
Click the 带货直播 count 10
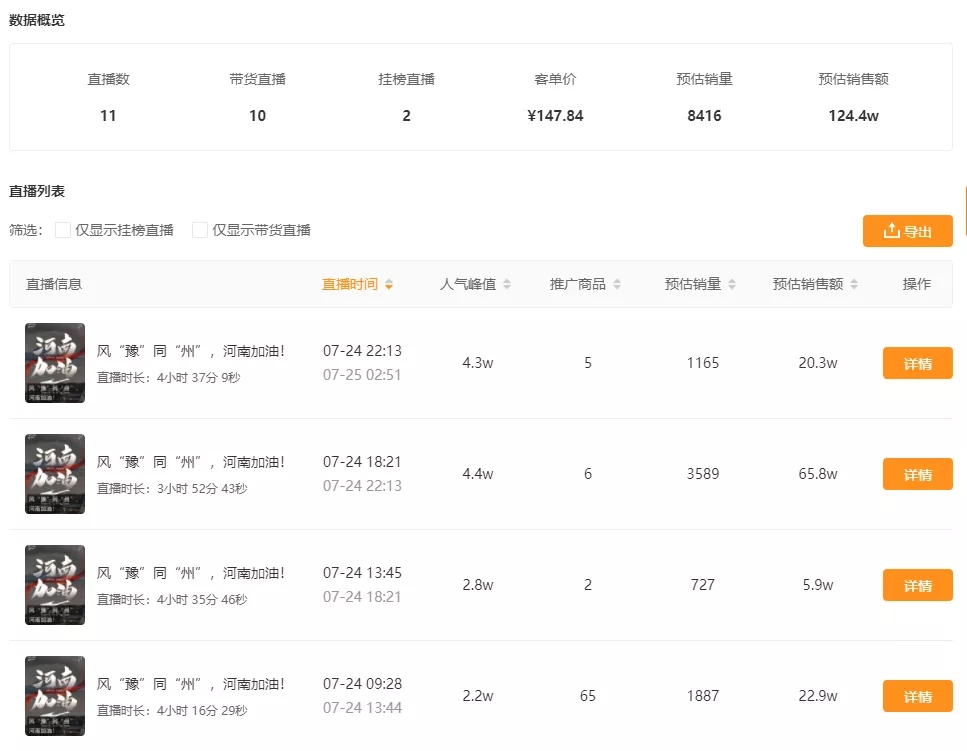257,116
